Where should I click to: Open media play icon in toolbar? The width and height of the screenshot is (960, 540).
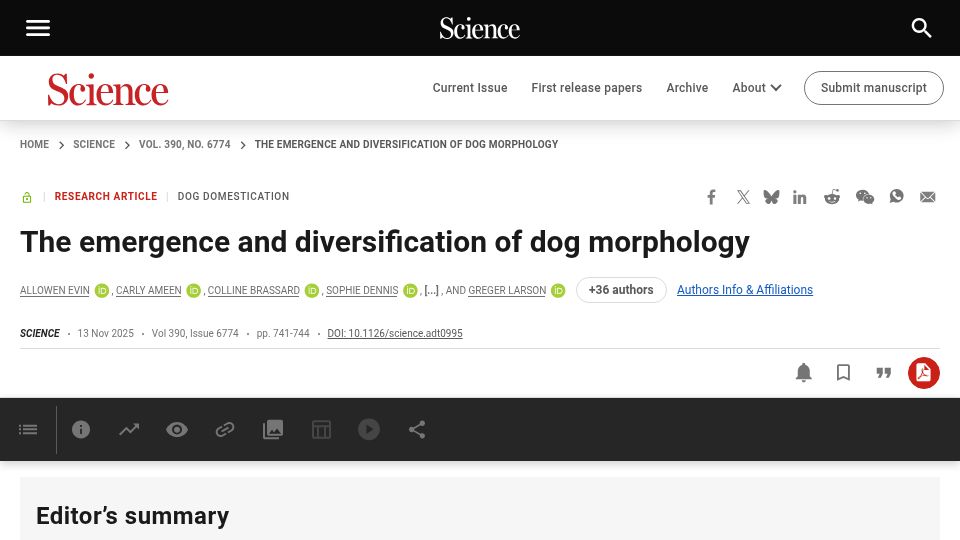pos(369,429)
